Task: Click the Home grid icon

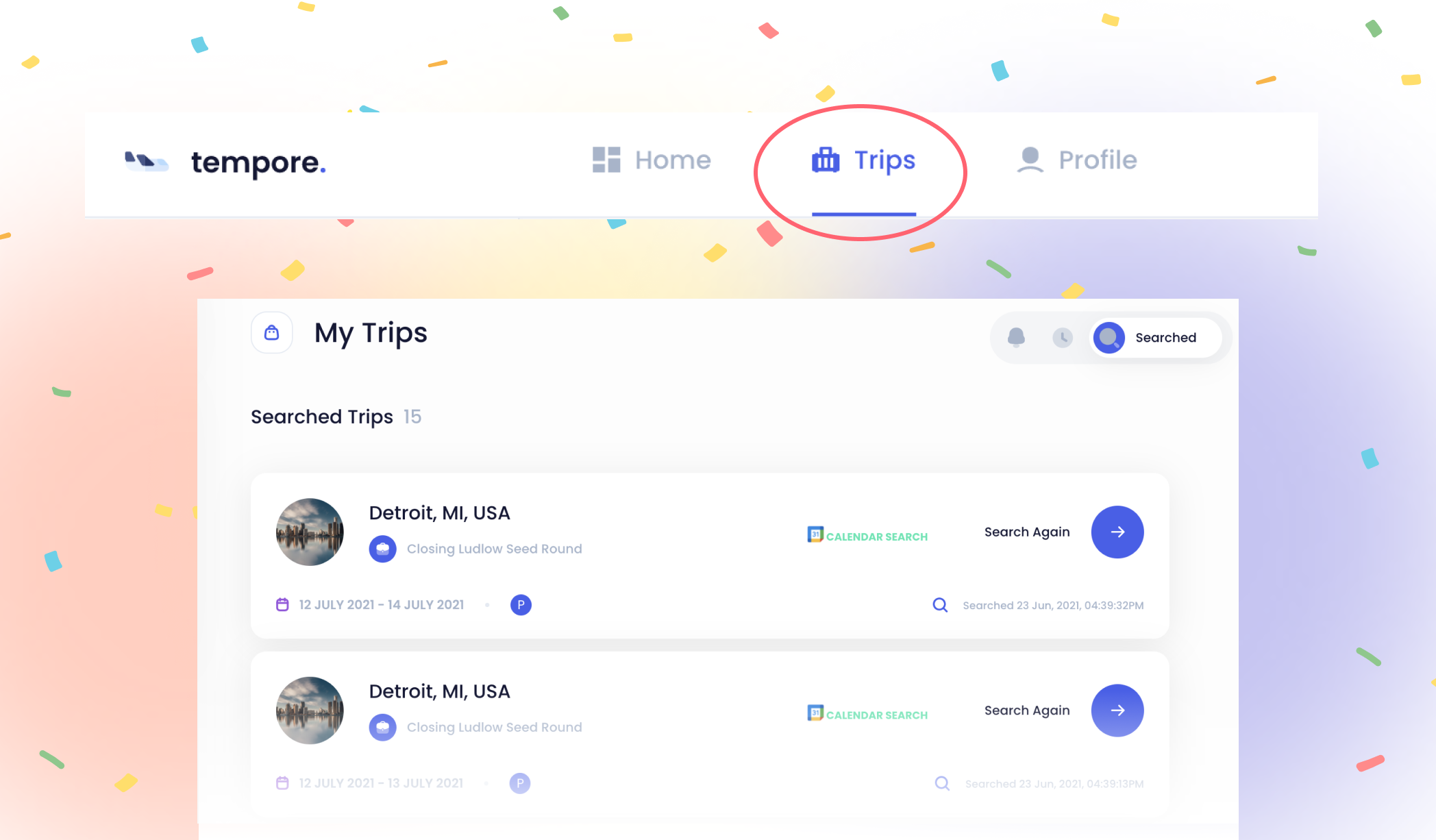Action: 606,160
